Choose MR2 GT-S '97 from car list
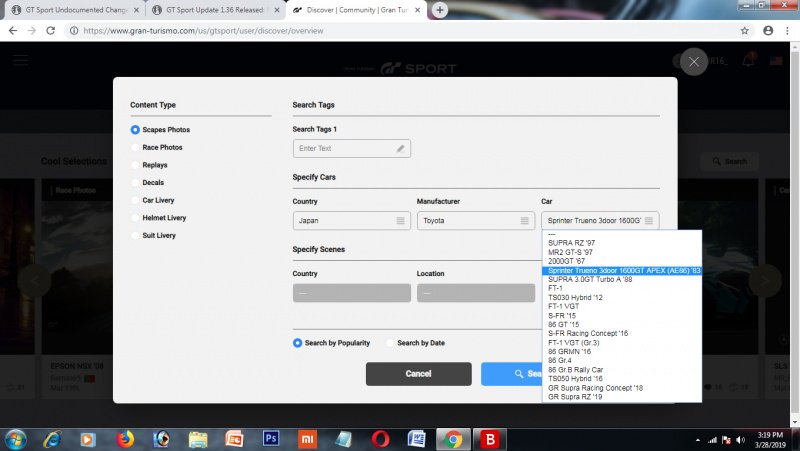This screenshot has width=800, height=451. coord(622,252)
